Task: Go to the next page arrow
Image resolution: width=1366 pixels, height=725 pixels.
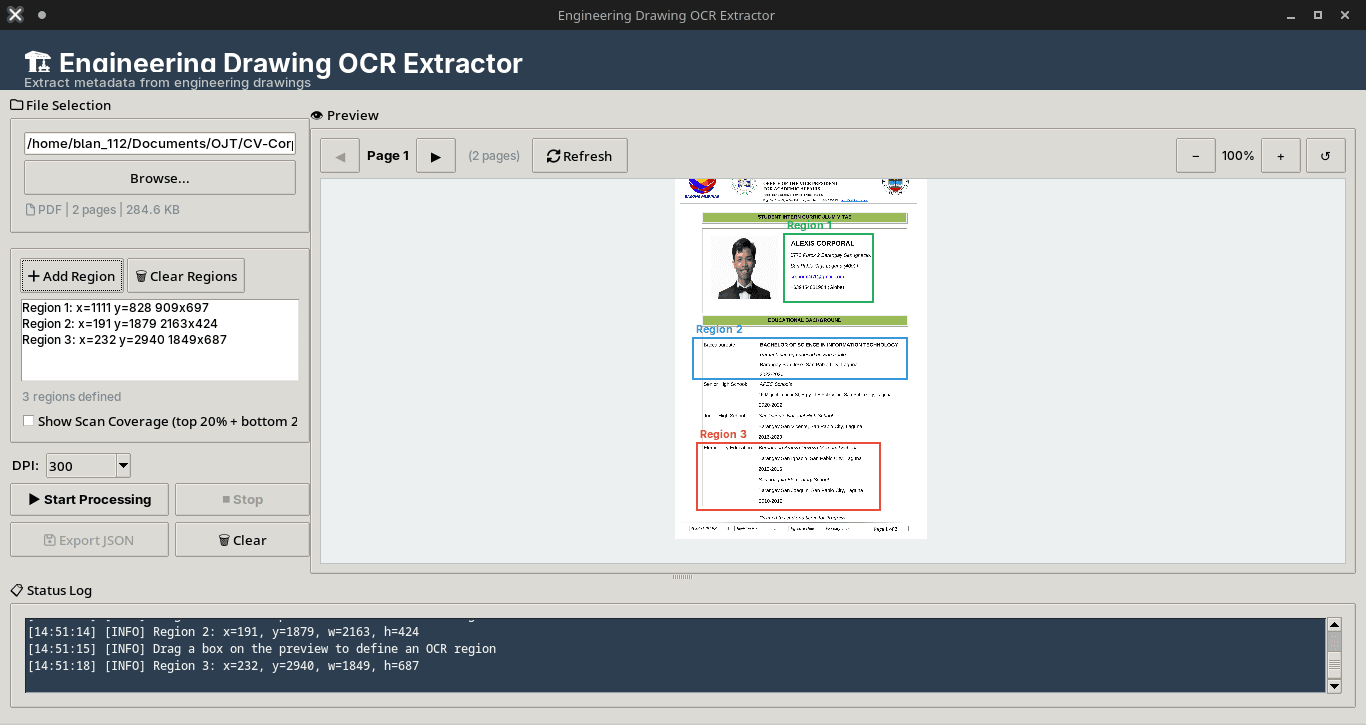Action: (435, 156)
